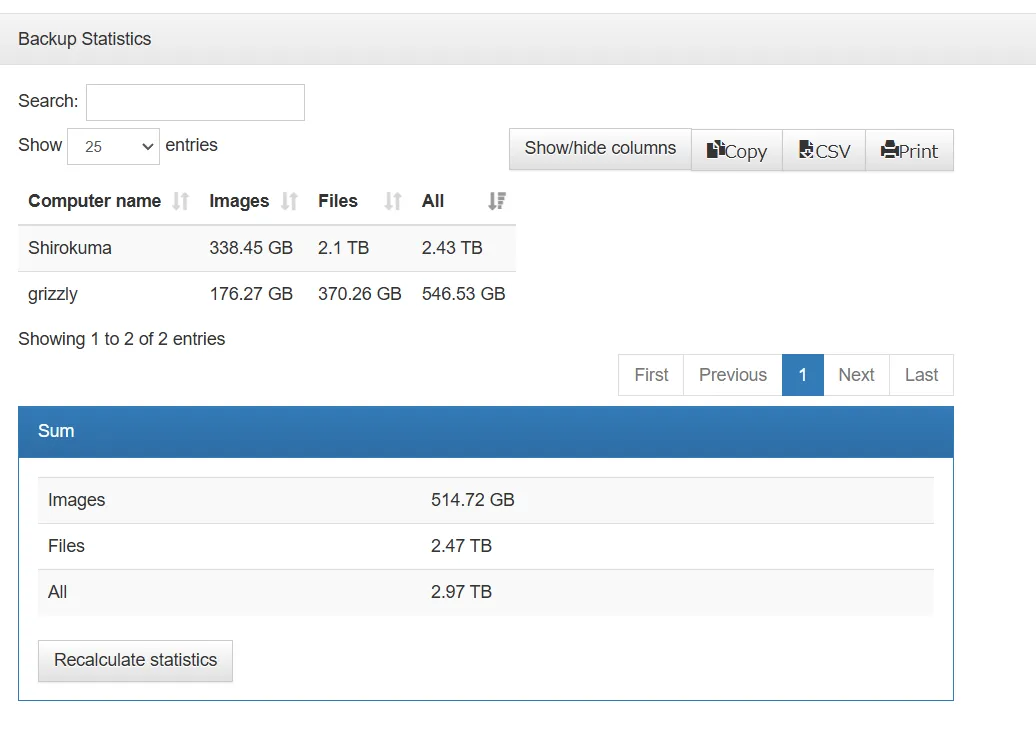Viewport: 1036px width, 744px height.
Task: Go to the First page
Action: [x=651, y=375]
